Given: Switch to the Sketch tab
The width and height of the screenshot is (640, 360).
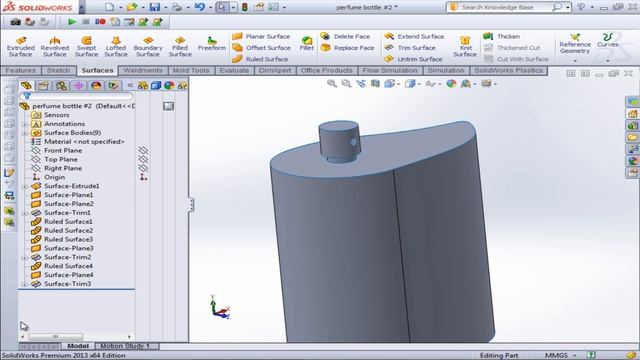Looking at the screenshot, I should (58, 70).
